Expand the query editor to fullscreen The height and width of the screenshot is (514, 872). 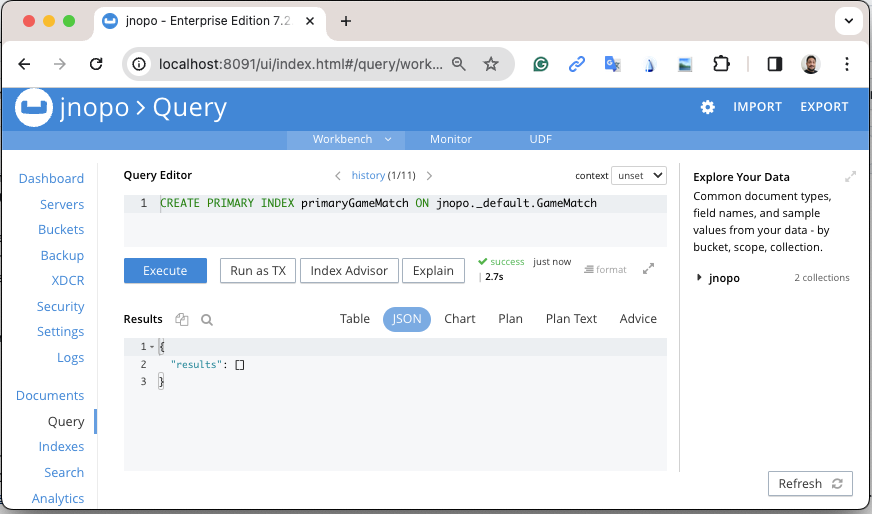(648, 269)
